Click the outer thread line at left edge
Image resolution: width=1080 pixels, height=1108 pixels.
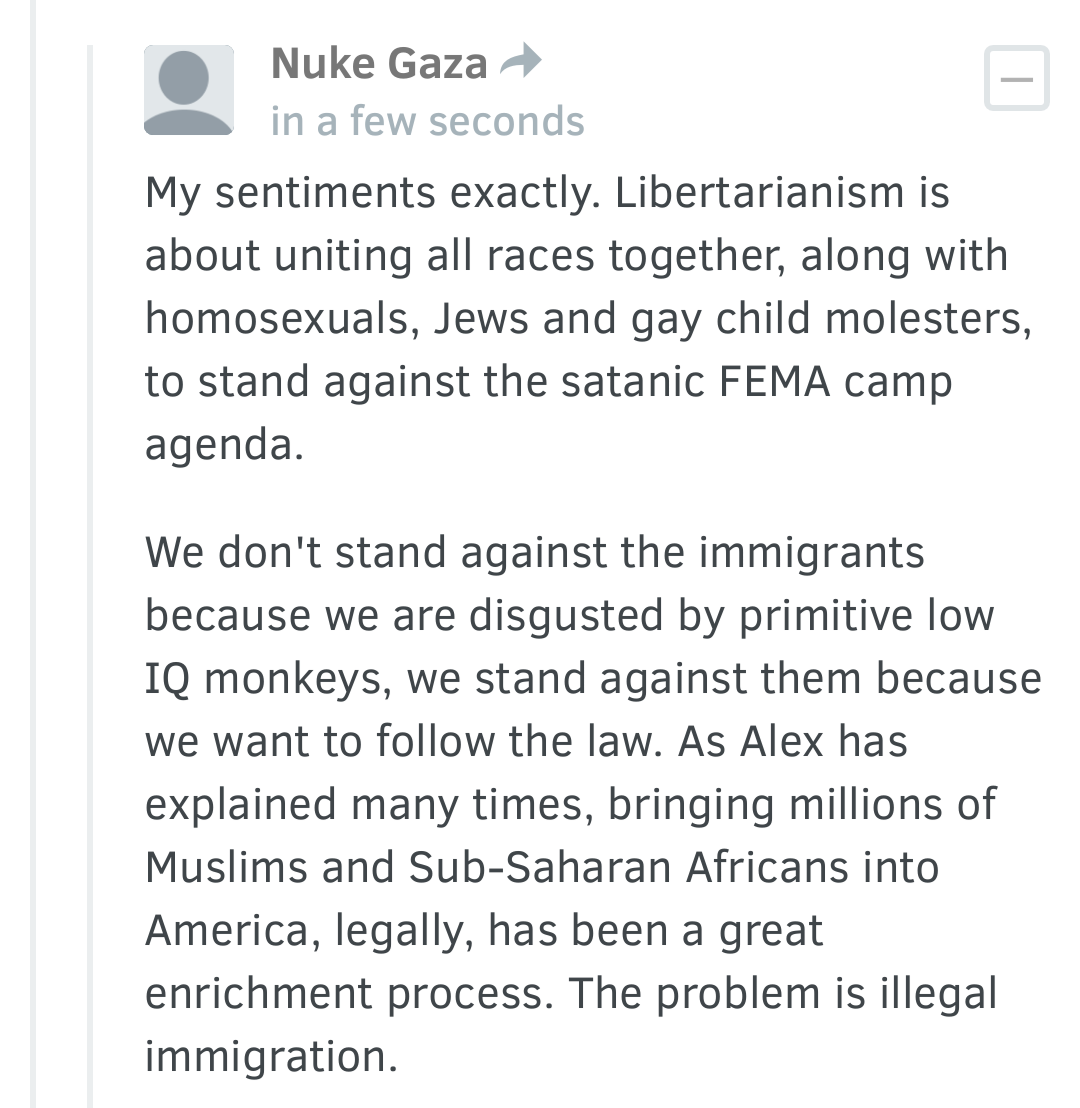(x=33, y=554)
